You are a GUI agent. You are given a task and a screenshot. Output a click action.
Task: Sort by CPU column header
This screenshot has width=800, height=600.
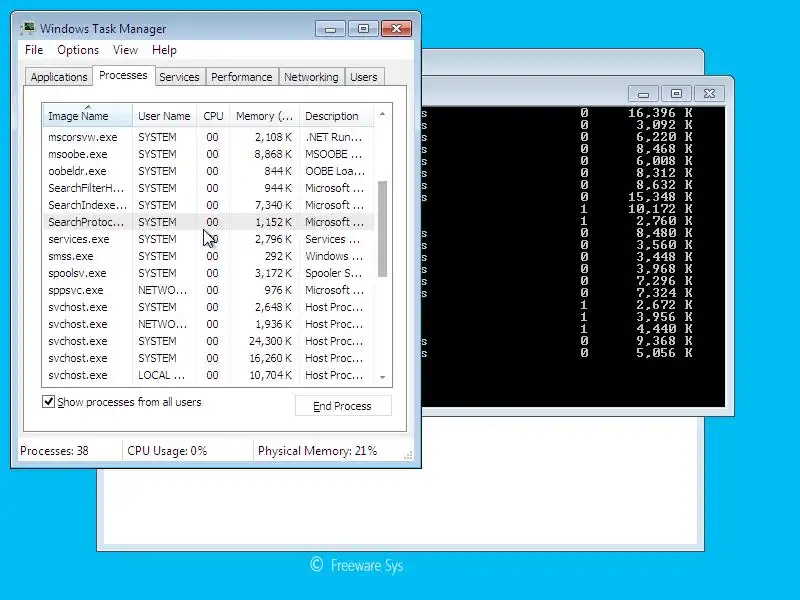[213, 116]
